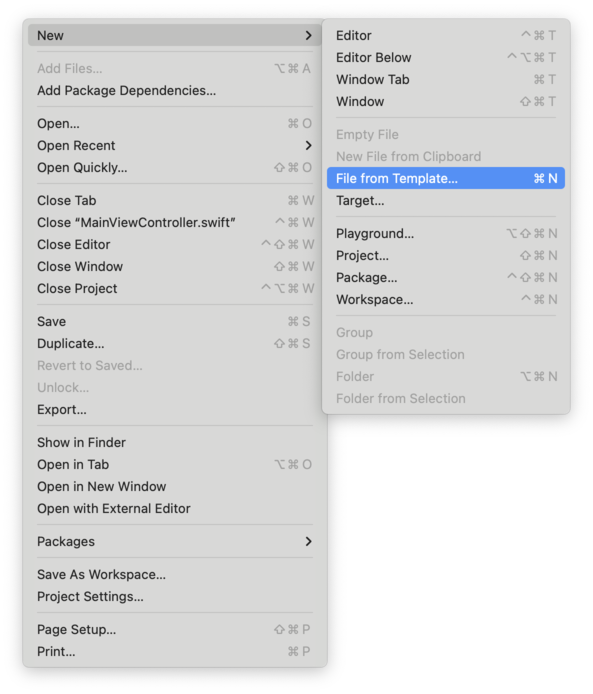Choose Close Editor
The height and width of the screenshot is (694, 593).
(175, 245)
